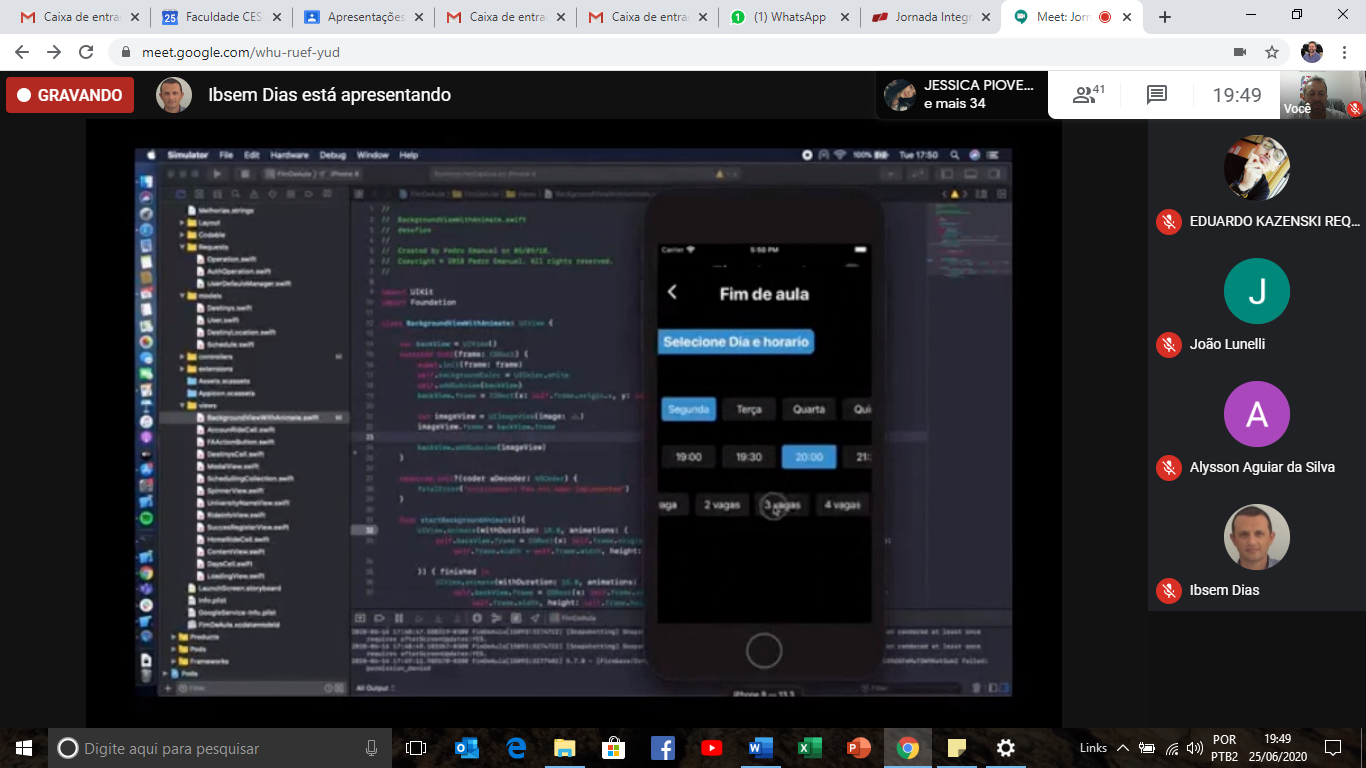This screenshot has width=1366, height=768.
Task: Click the GRAVANDO recording indicator
Action: pos(70,95)
